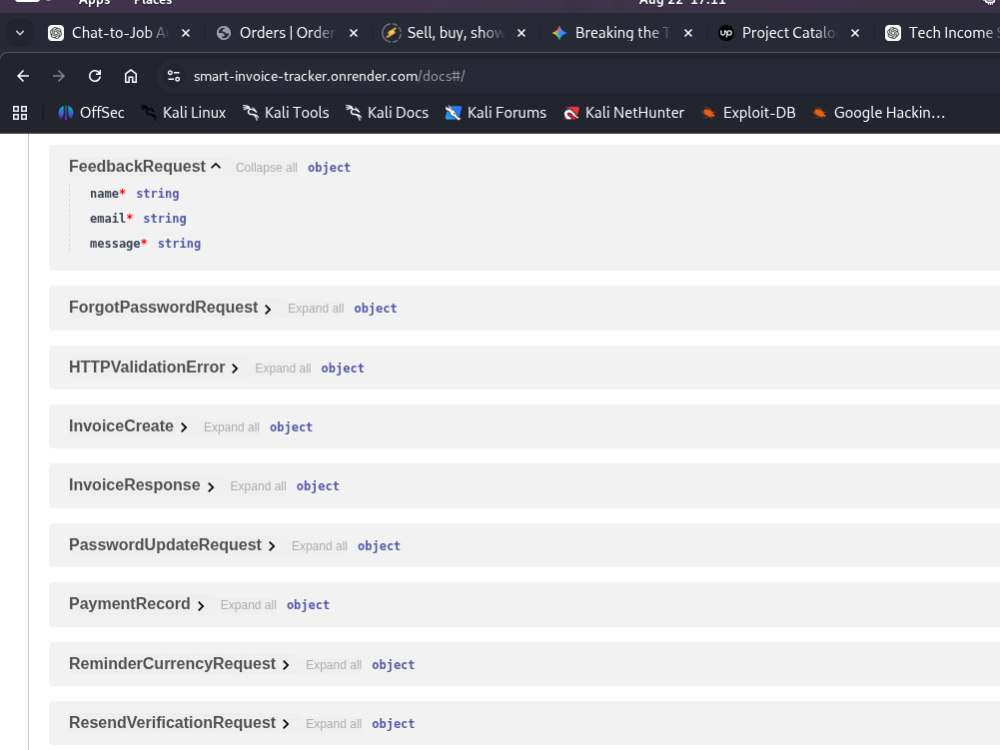Select the 'message' field in FeedbackRequest
This screenshot has width=1000, height=750.
pyautogui.click(x=115, y=244)
